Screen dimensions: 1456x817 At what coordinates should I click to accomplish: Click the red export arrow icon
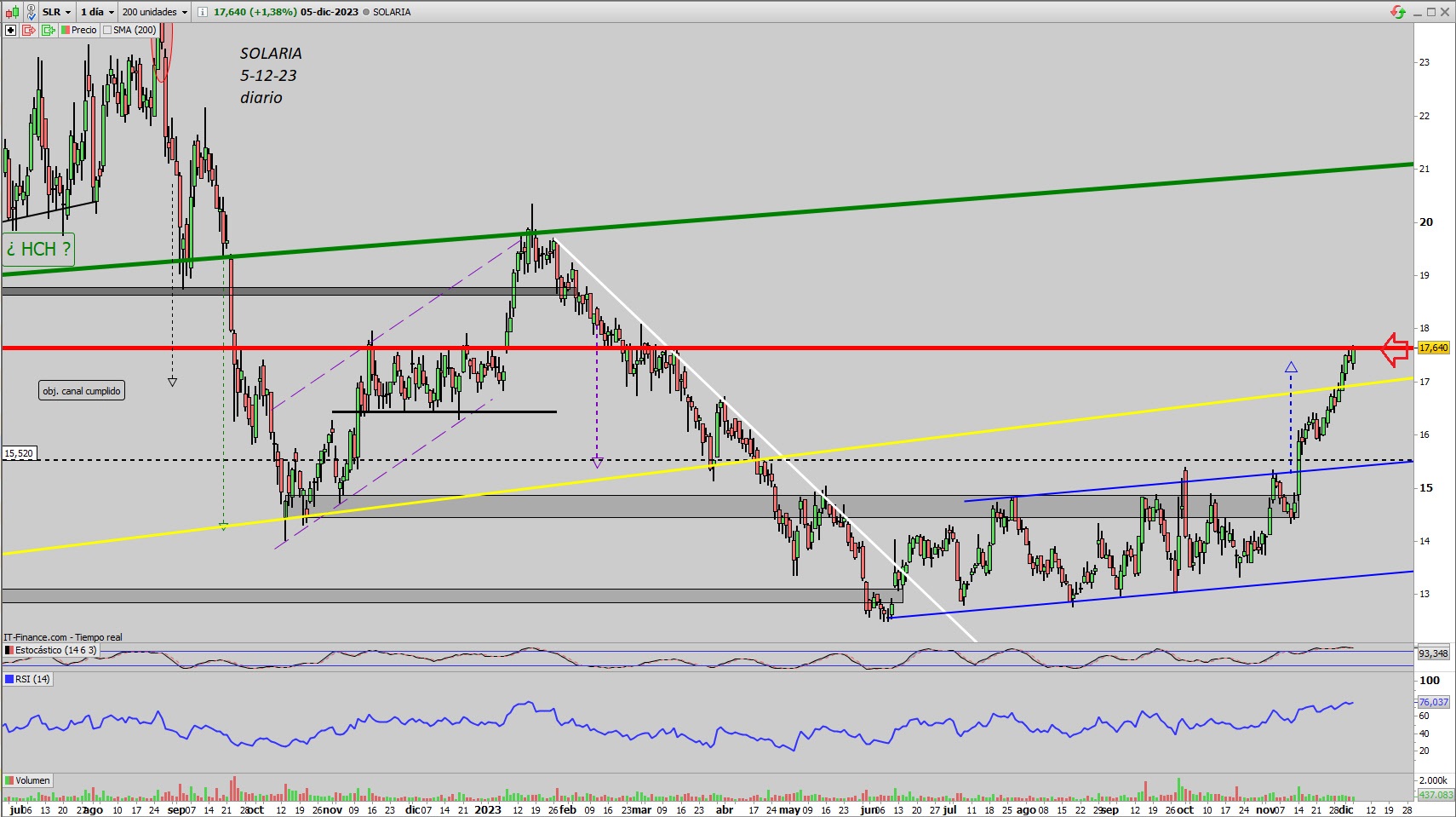(29, 30)
